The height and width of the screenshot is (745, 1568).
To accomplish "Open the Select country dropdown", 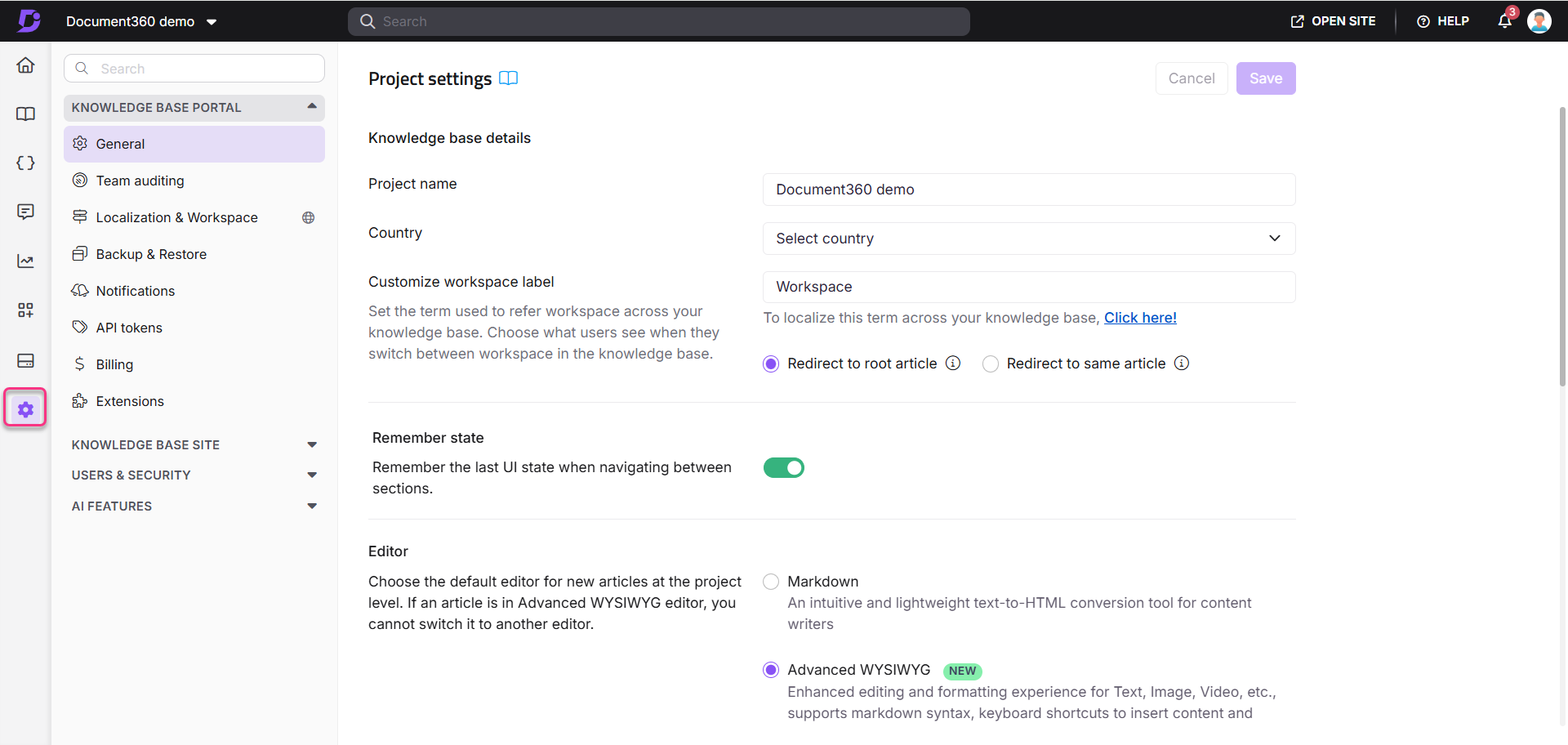I will 1029,239.
